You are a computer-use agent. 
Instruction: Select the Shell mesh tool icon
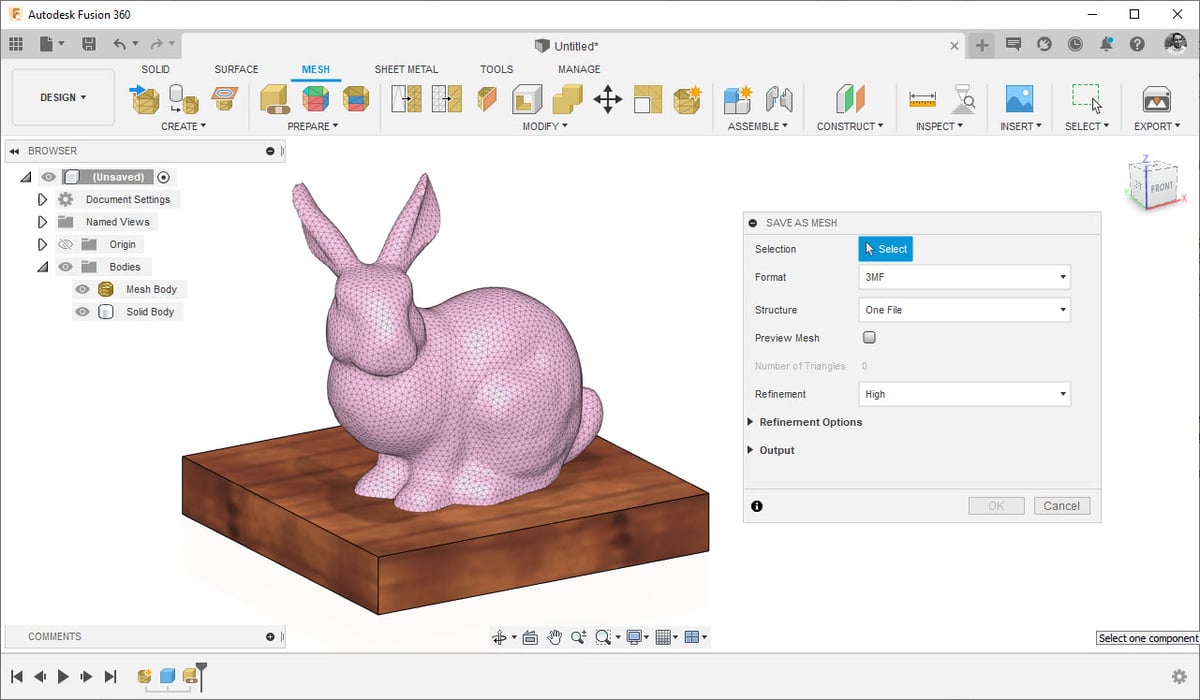tap(527, 99)
